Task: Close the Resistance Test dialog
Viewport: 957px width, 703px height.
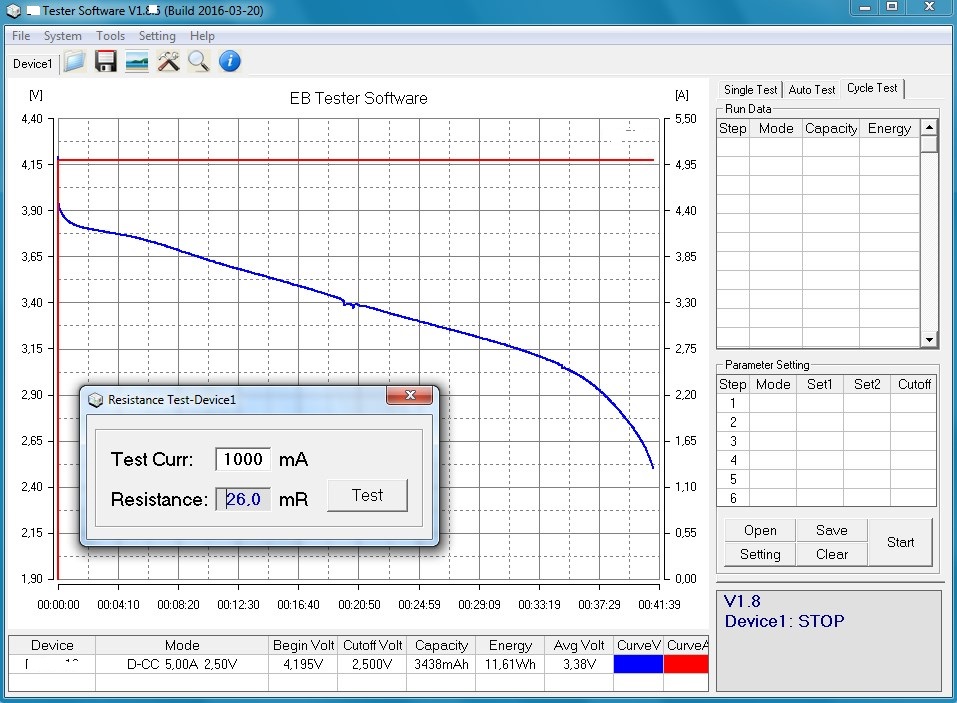Action: point(411,397)
